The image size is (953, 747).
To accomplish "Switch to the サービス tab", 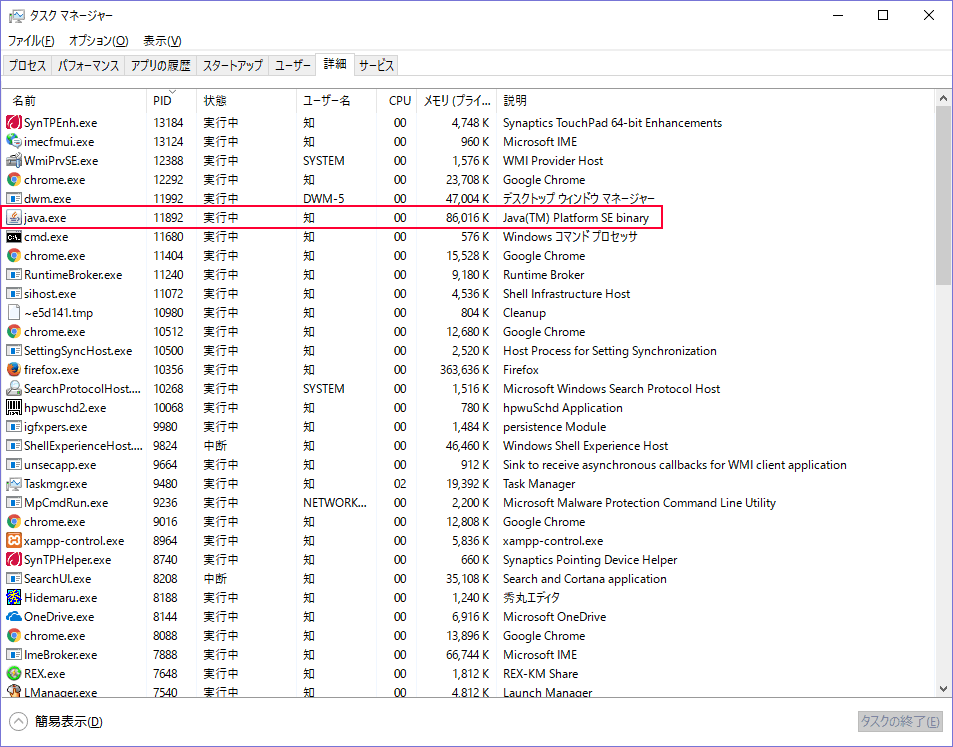I will [377, 66].
